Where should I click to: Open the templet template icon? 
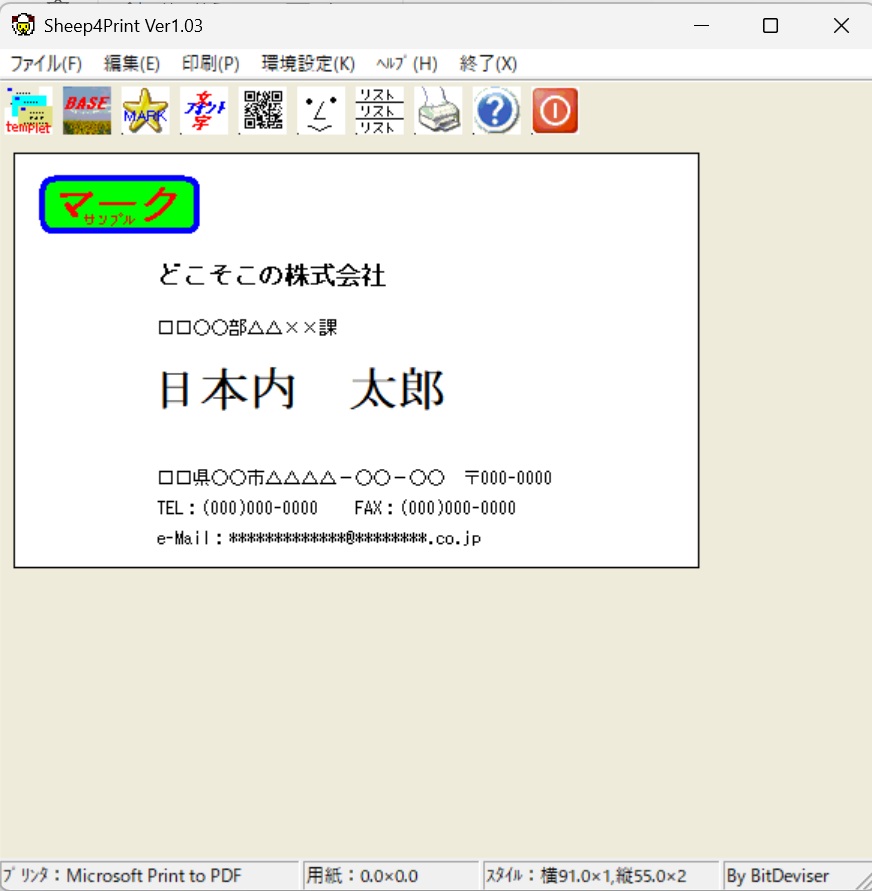pos(29,111)
